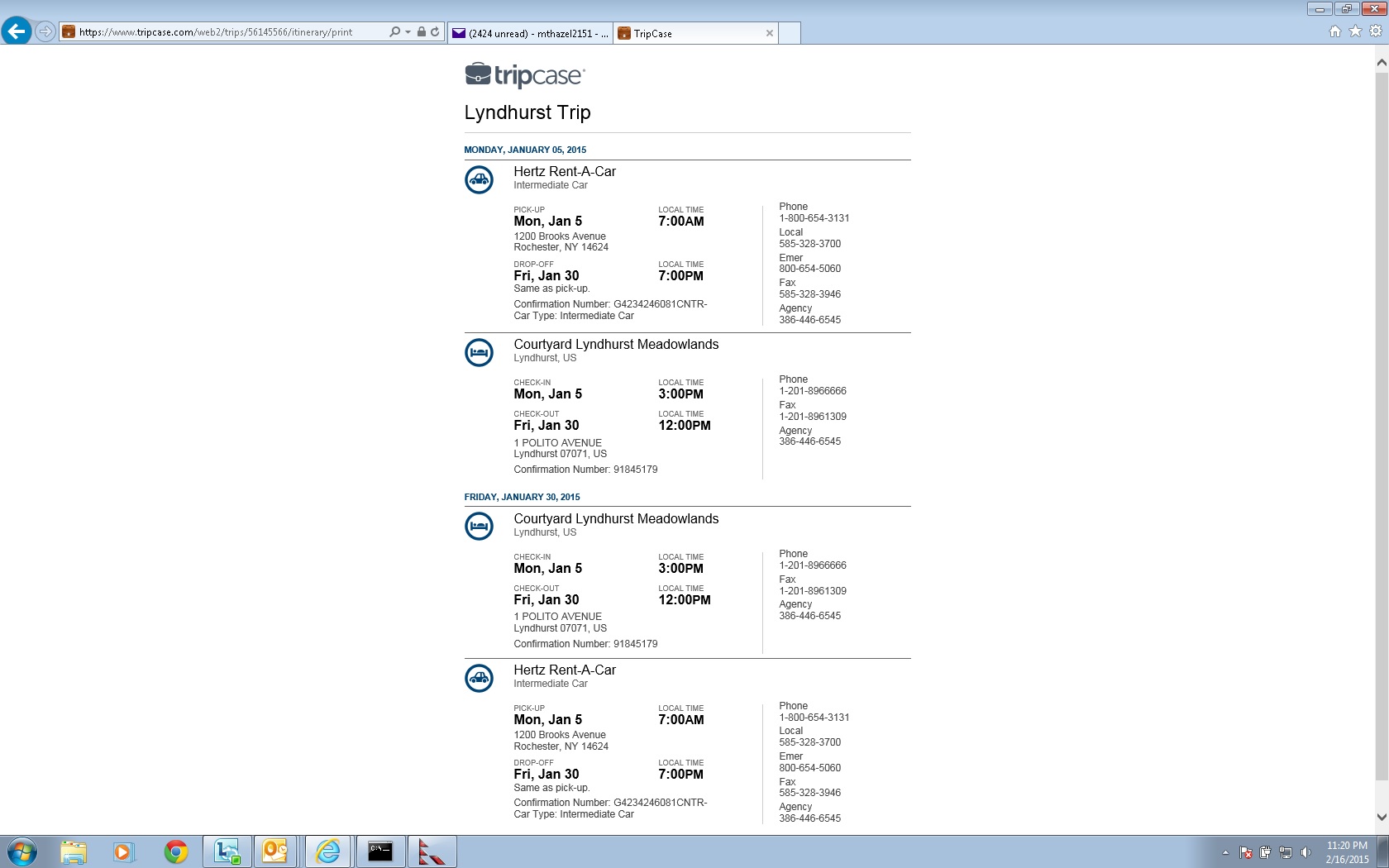Screen dimensions: 1389x868
Task: Open the Command Prompt taskbar window
Action: [380, 851]
